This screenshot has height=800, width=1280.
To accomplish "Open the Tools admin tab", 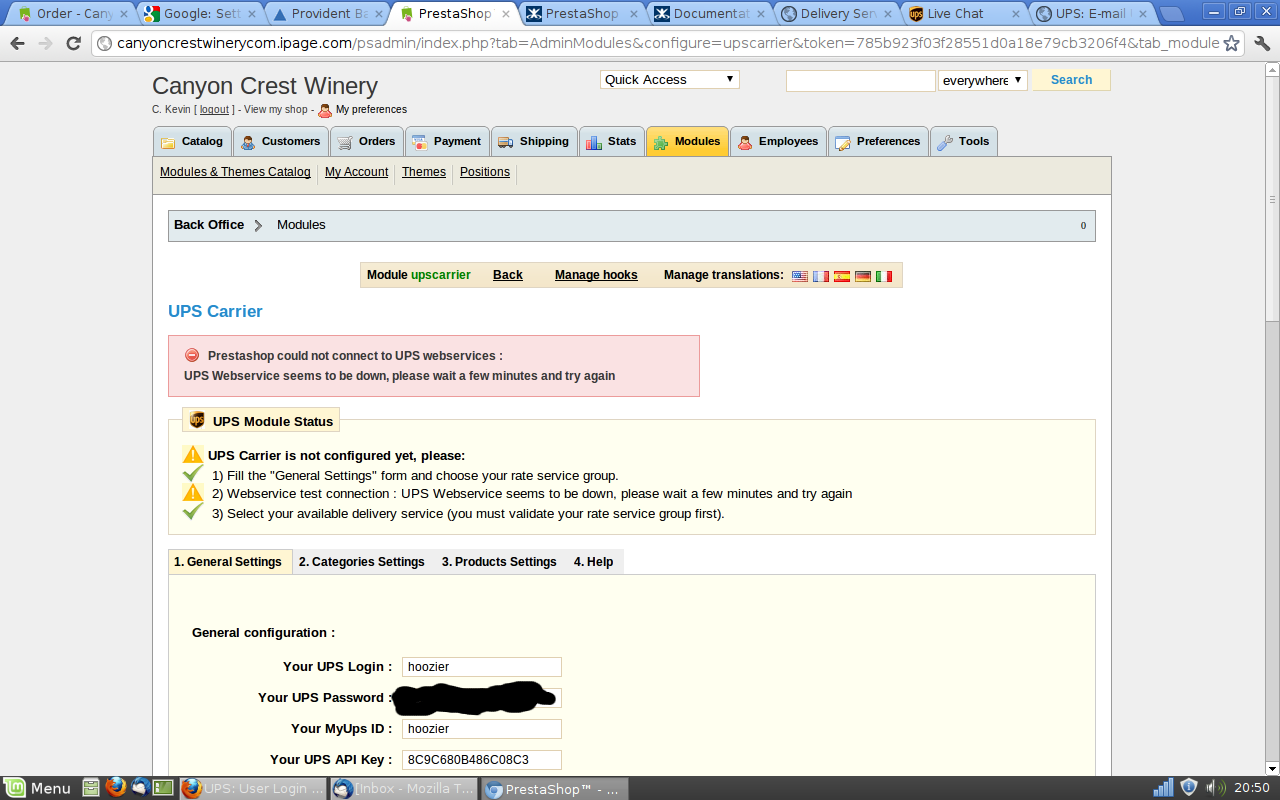I will 963,141.
